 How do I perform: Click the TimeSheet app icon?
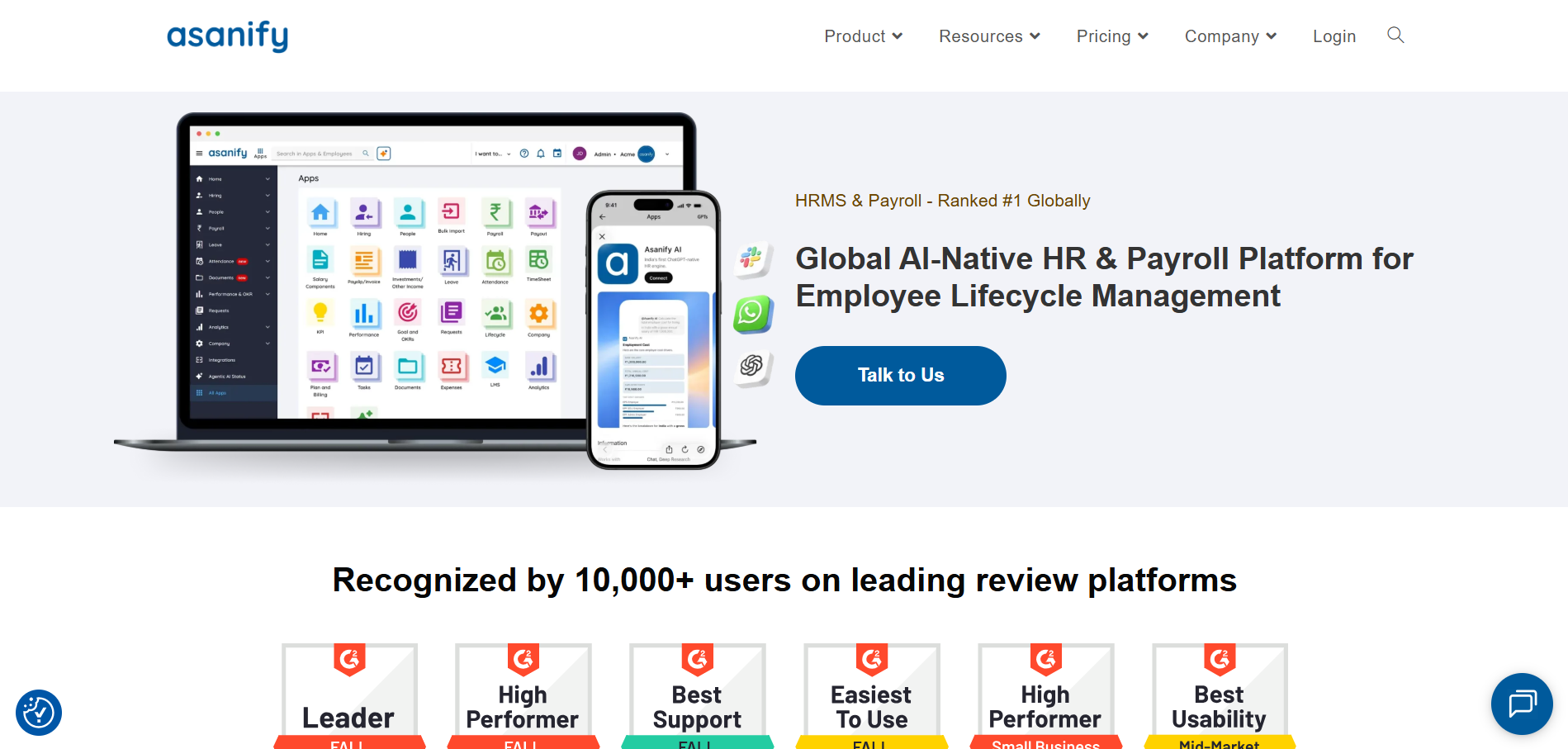pos(538,259)
